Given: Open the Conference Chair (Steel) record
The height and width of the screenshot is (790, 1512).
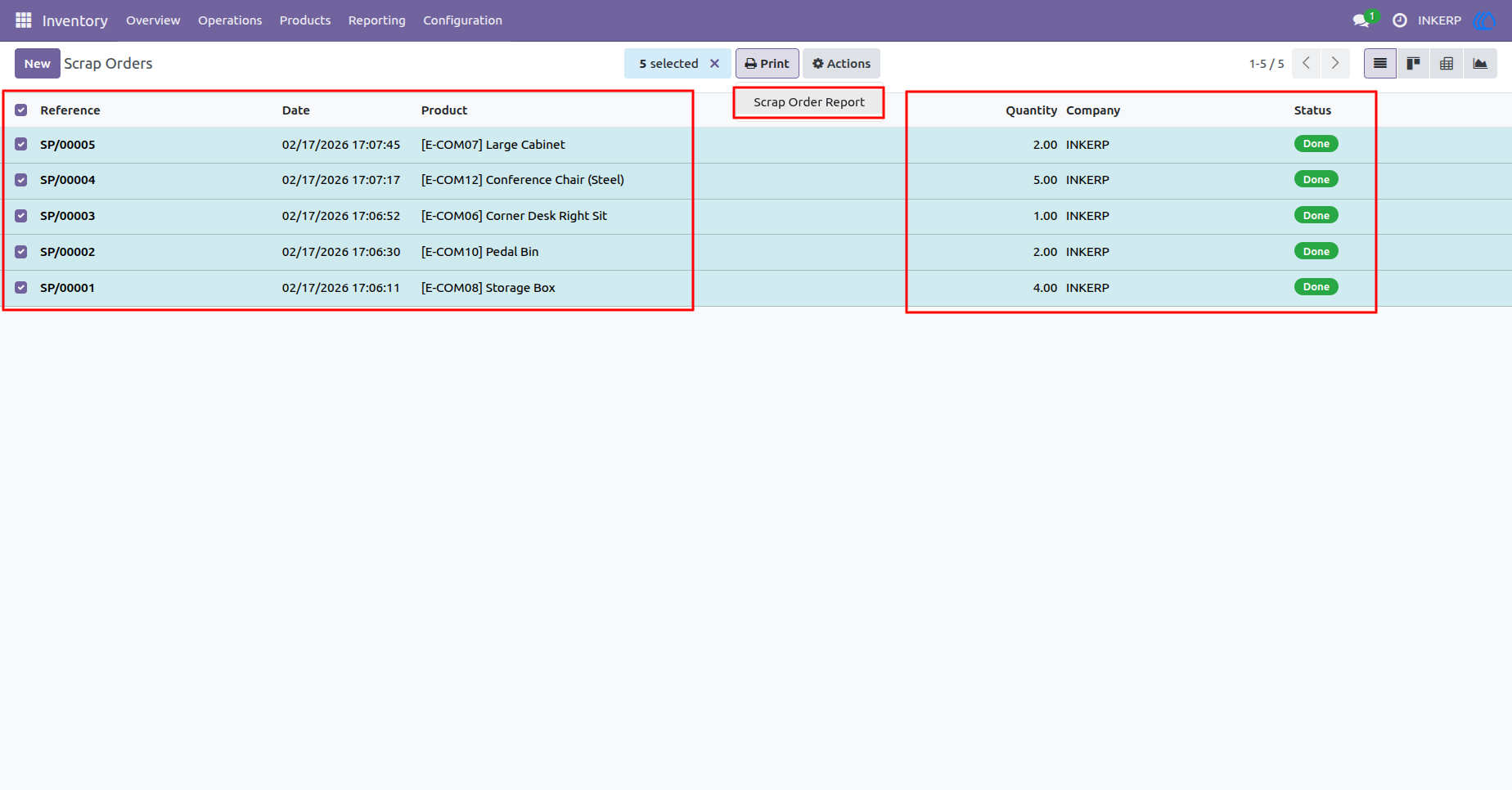Looking at the screenshot, I should point(522,180).
